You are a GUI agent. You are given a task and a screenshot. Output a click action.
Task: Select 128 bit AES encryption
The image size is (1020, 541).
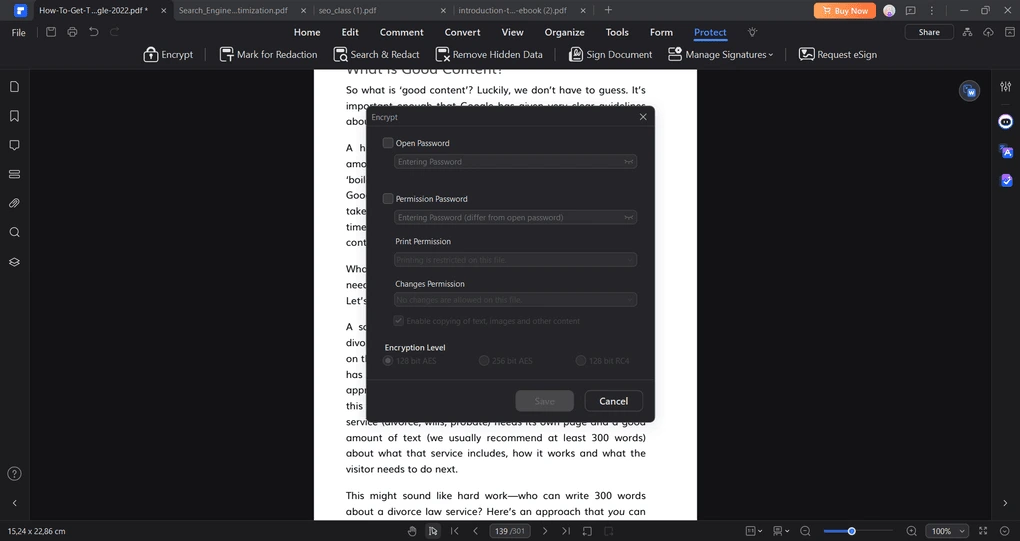point(388,361)
